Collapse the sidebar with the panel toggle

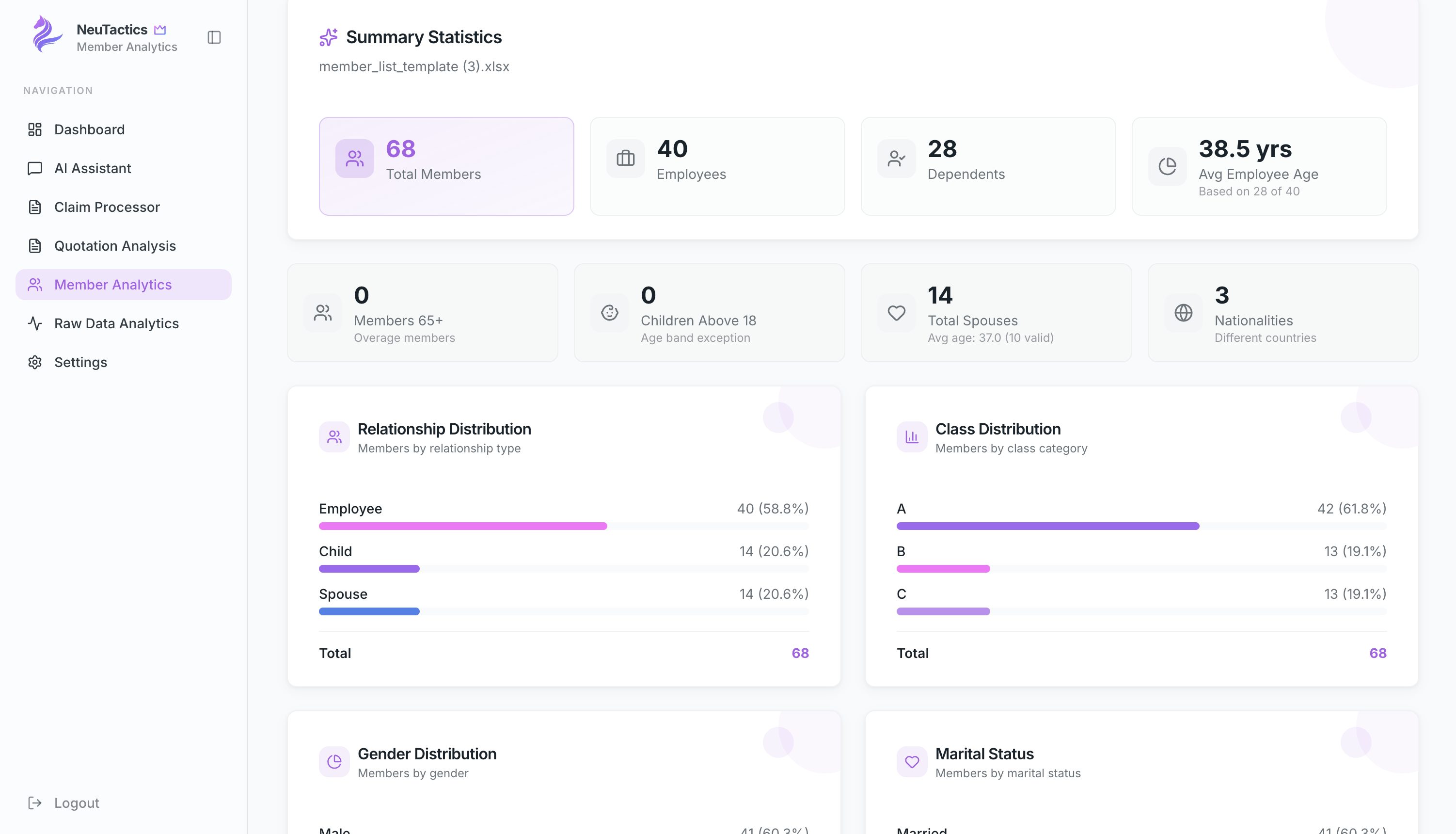(214, 38)
